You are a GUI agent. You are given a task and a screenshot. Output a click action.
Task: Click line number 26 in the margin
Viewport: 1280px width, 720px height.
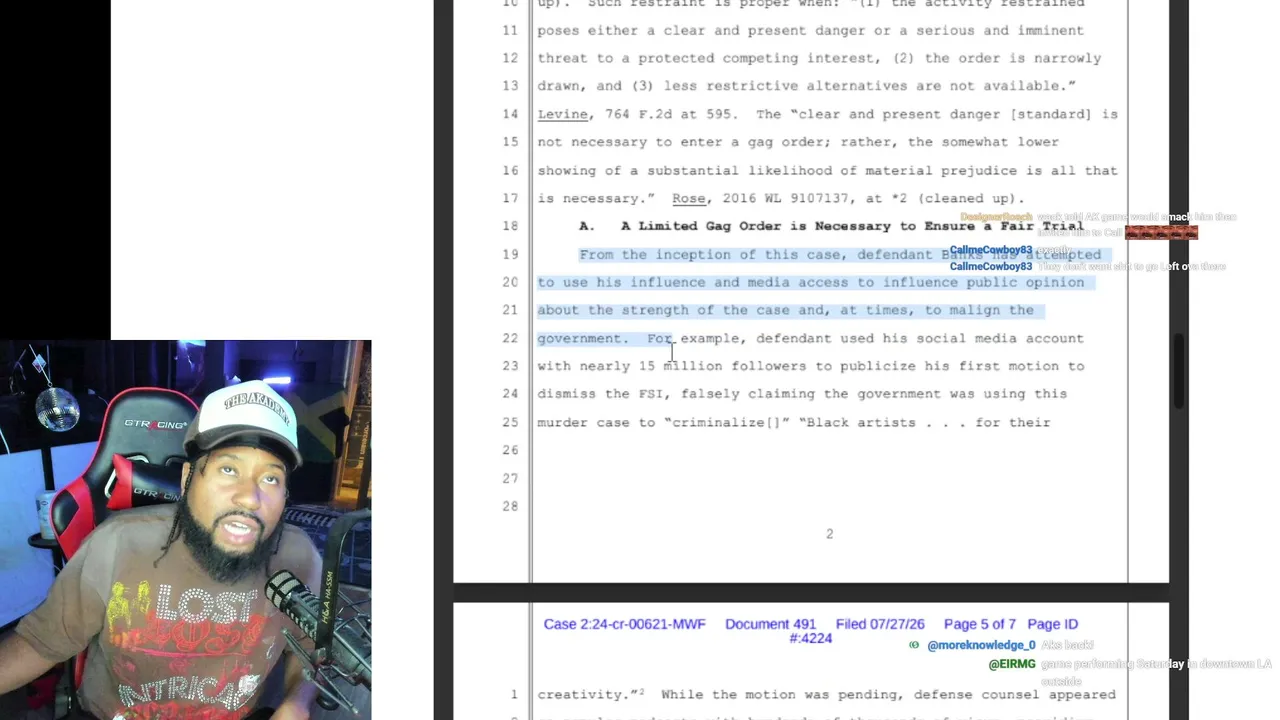510,450
